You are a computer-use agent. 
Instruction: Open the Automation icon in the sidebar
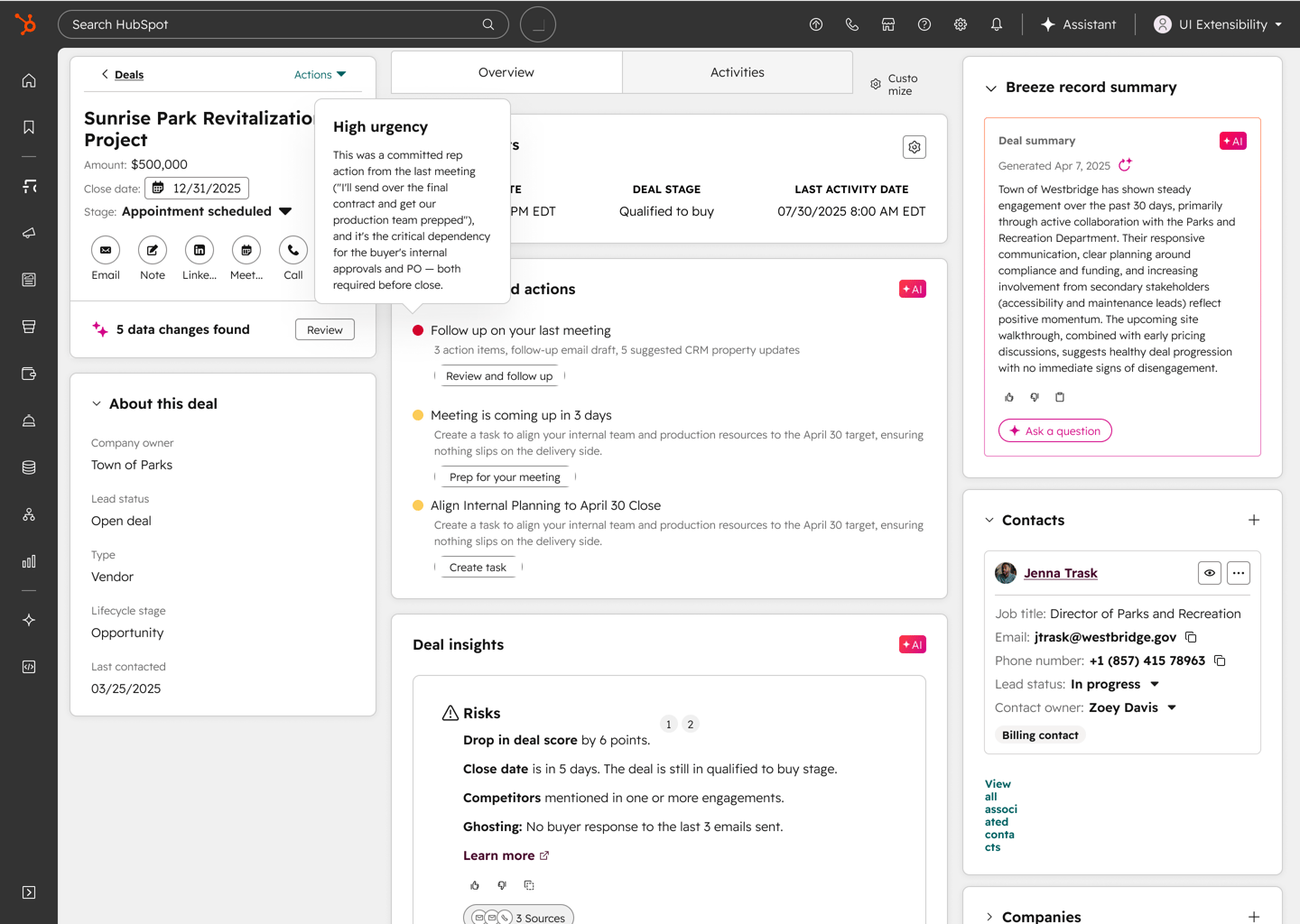pyautogui.click(x=29, y=514)
